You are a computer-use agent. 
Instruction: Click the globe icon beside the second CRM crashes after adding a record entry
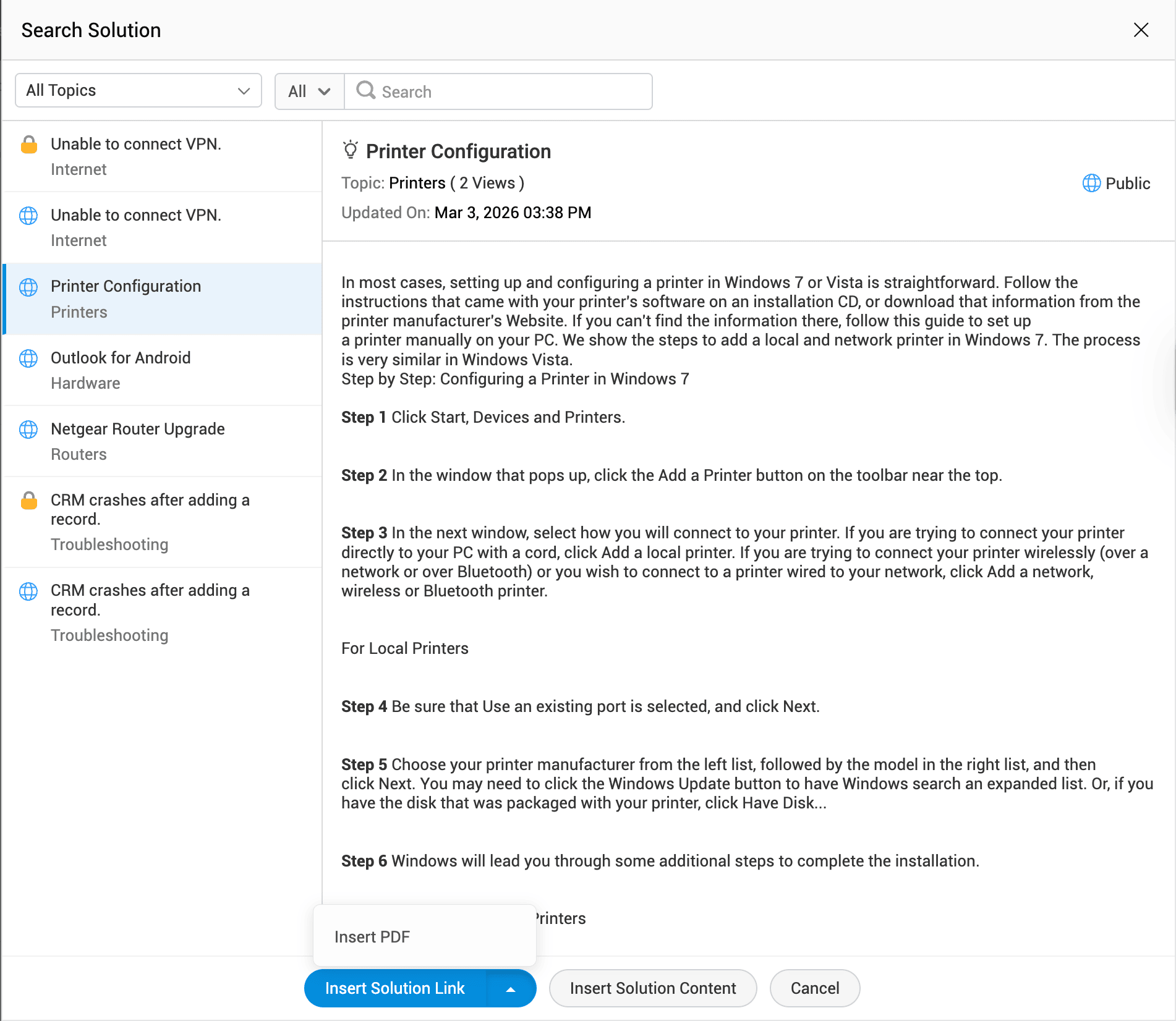point(28,591)
